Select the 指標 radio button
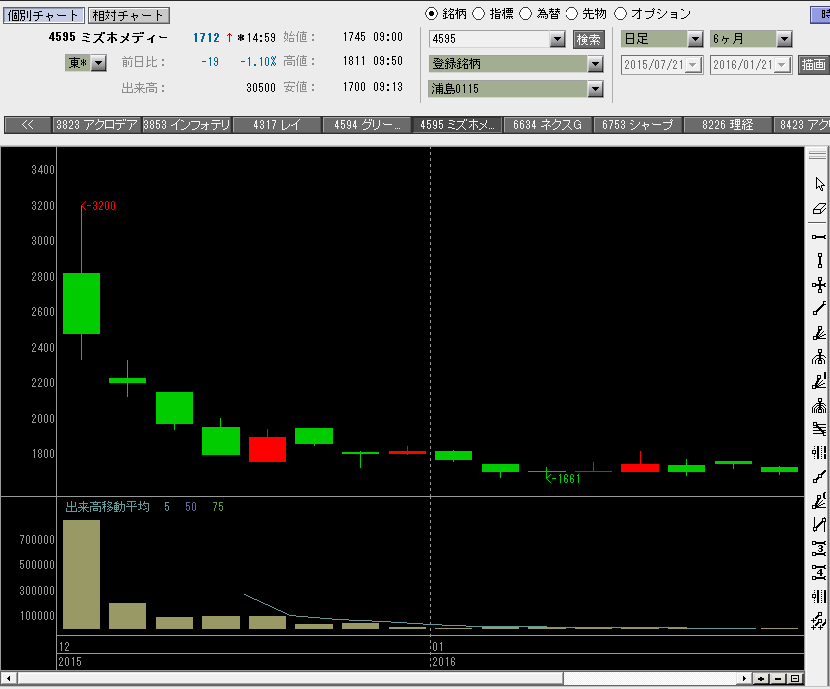 click(x=479, y=14)
